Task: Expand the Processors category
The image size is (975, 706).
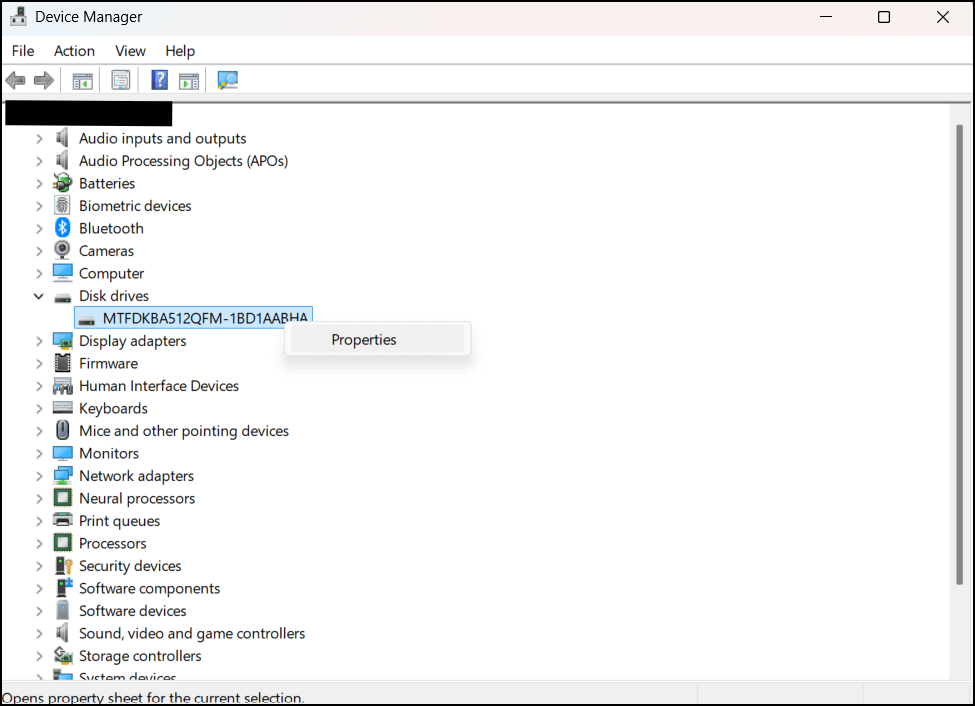Action: [x=40, y=543]
